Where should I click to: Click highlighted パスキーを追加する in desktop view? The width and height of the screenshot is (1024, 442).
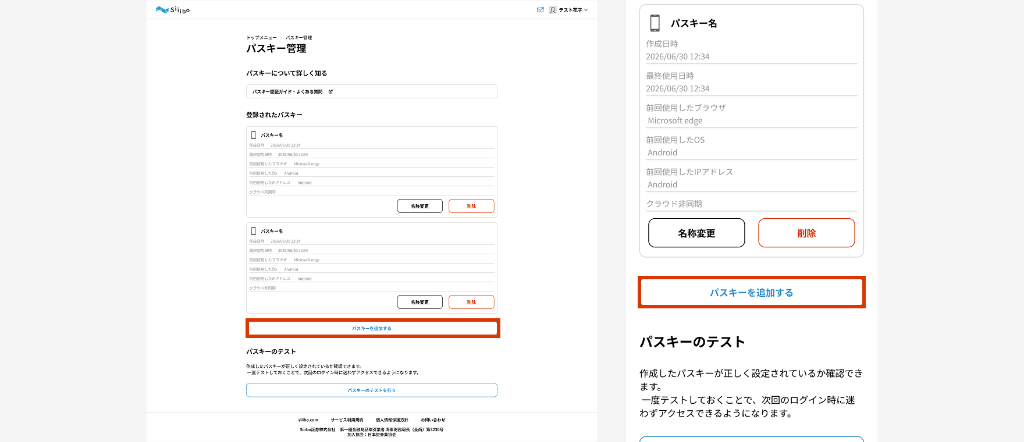click(372, 328)
